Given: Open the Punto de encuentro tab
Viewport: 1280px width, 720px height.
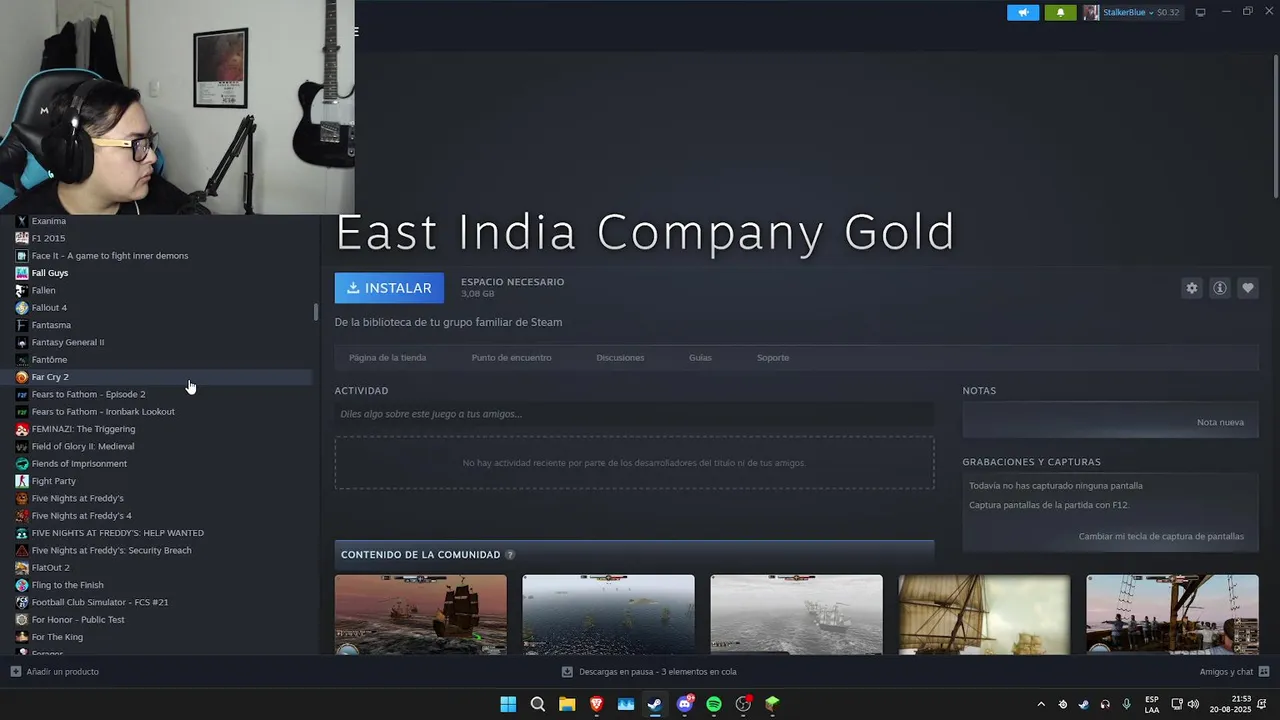Looking at the screenshot, I should point(511,357).
